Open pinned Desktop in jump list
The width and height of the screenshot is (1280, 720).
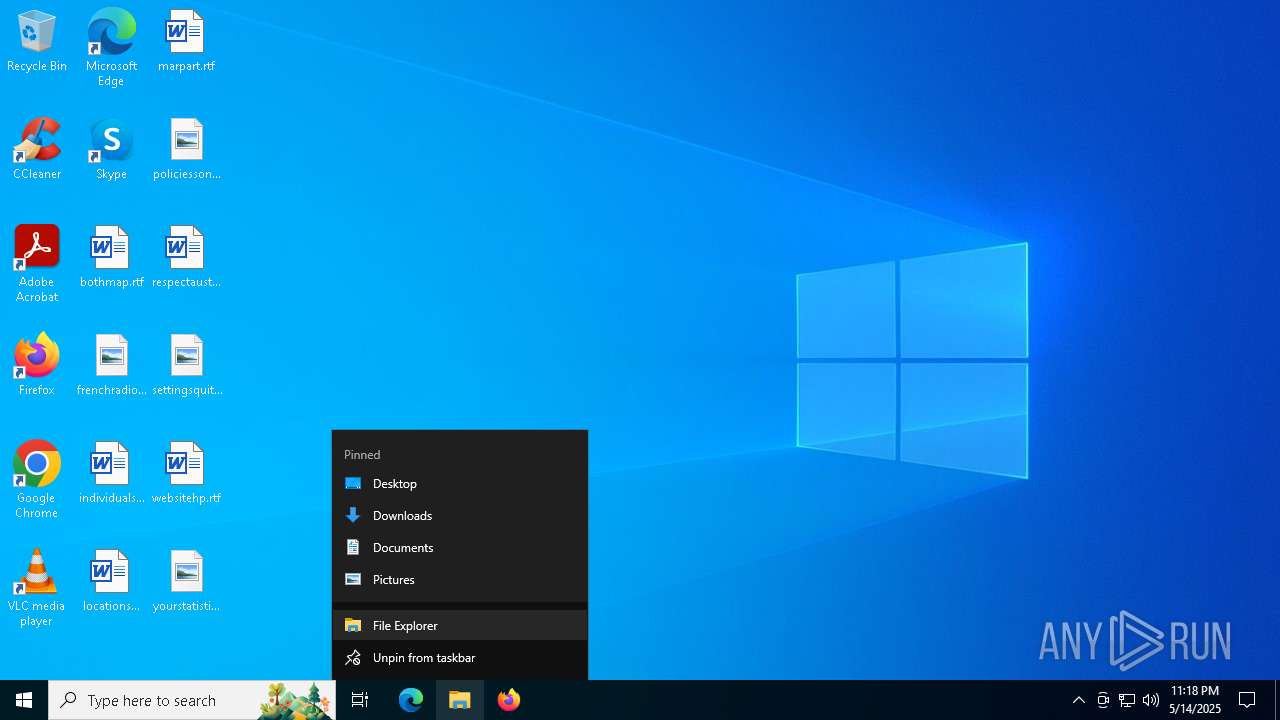coord(460,483)
